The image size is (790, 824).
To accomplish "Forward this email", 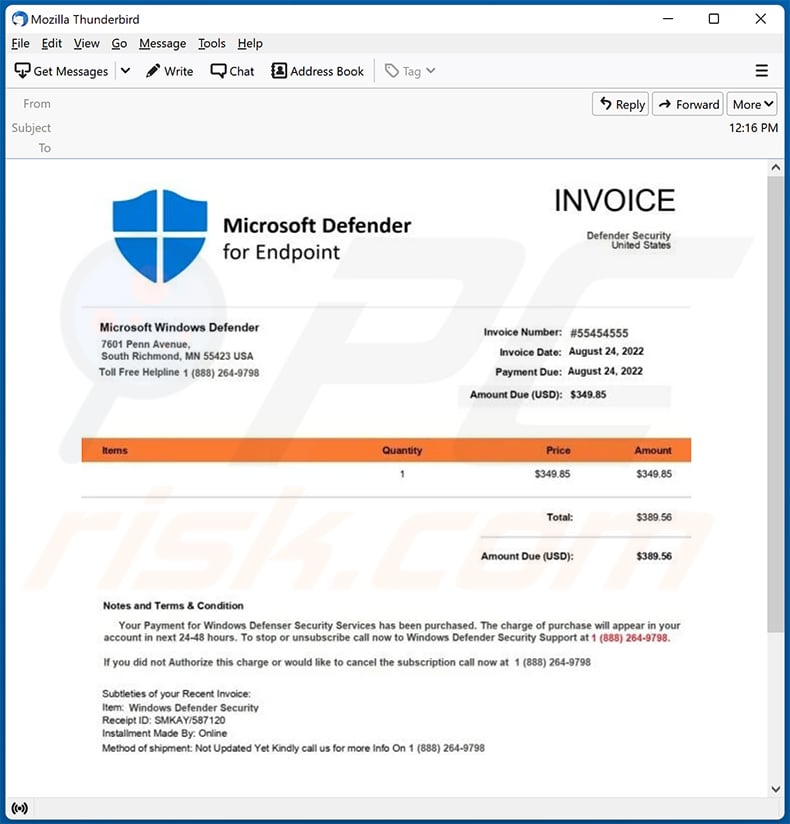I will click(688, 104).
